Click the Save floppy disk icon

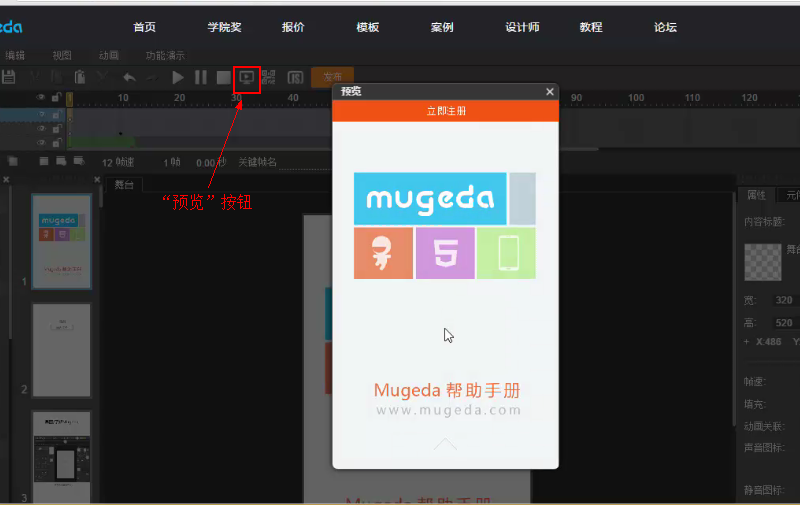[8, 78]
